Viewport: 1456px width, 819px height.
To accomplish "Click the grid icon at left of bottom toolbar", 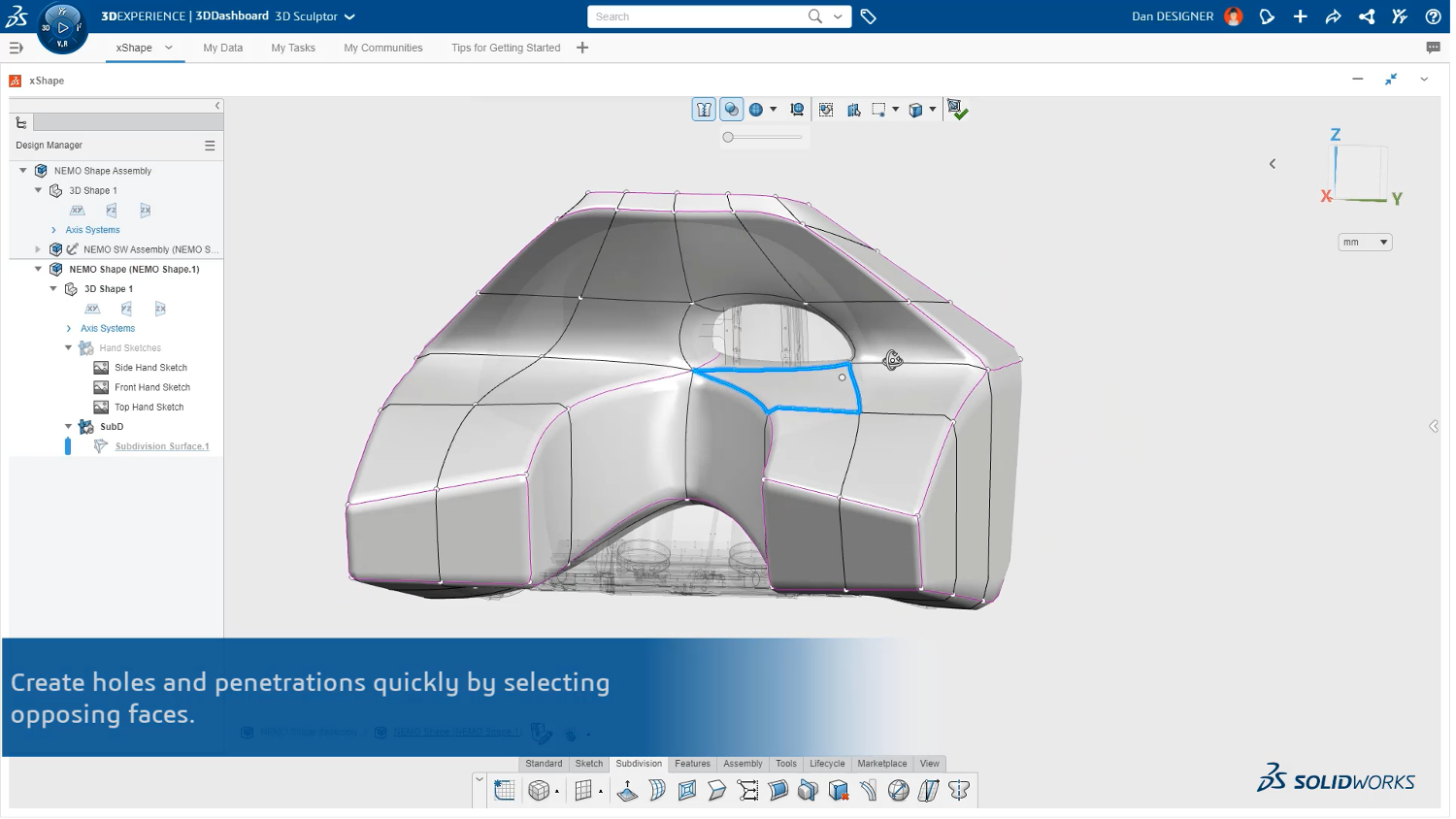I will pyautogui.click(x=505, y=792).
